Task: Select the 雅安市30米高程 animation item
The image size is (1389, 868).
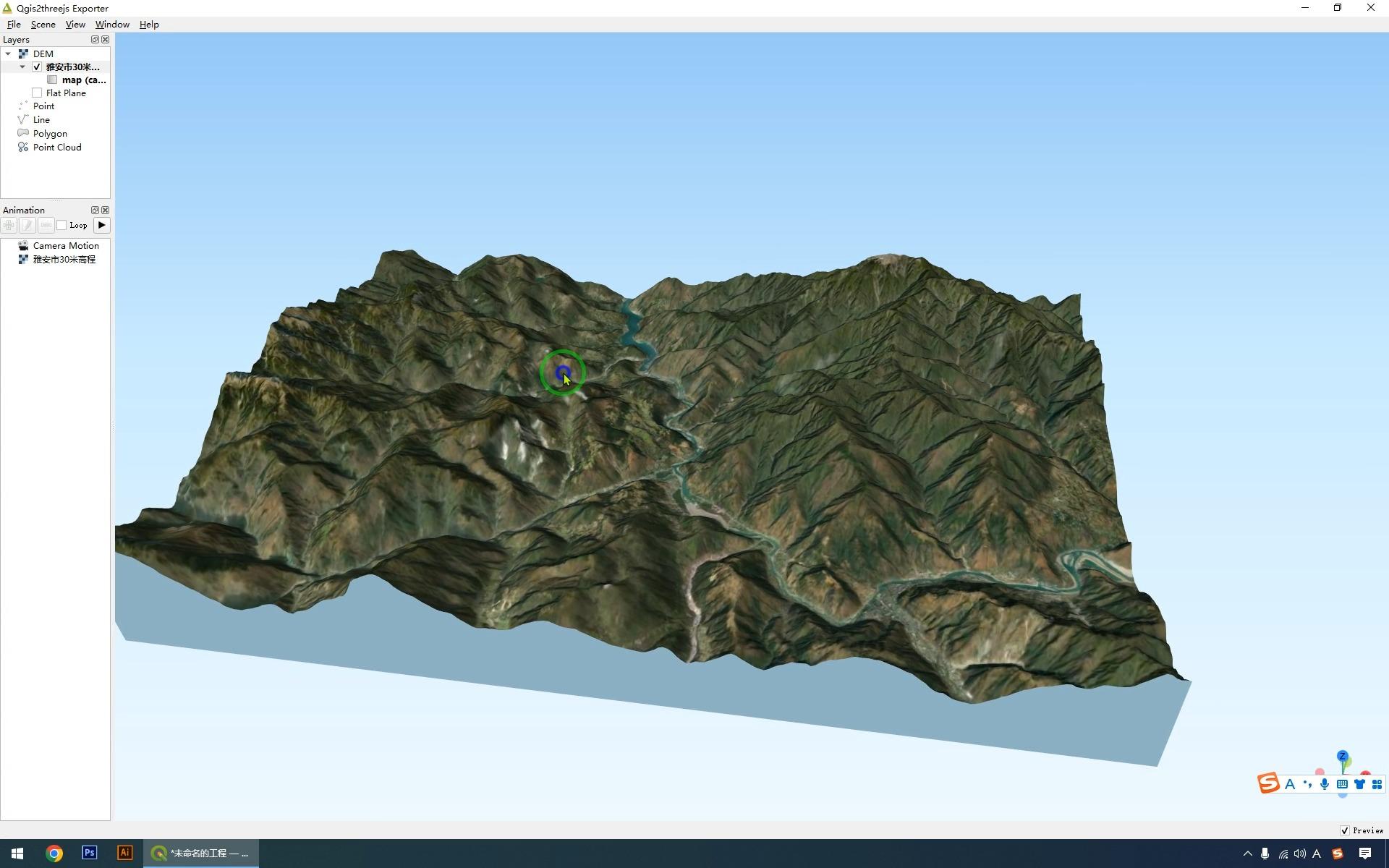Action: pos(63,259)
